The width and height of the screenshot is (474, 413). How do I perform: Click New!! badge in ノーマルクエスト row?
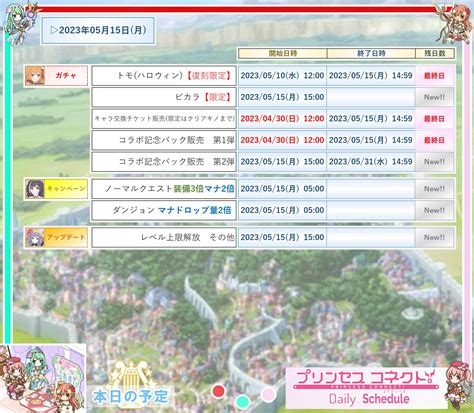pos(434,189)
